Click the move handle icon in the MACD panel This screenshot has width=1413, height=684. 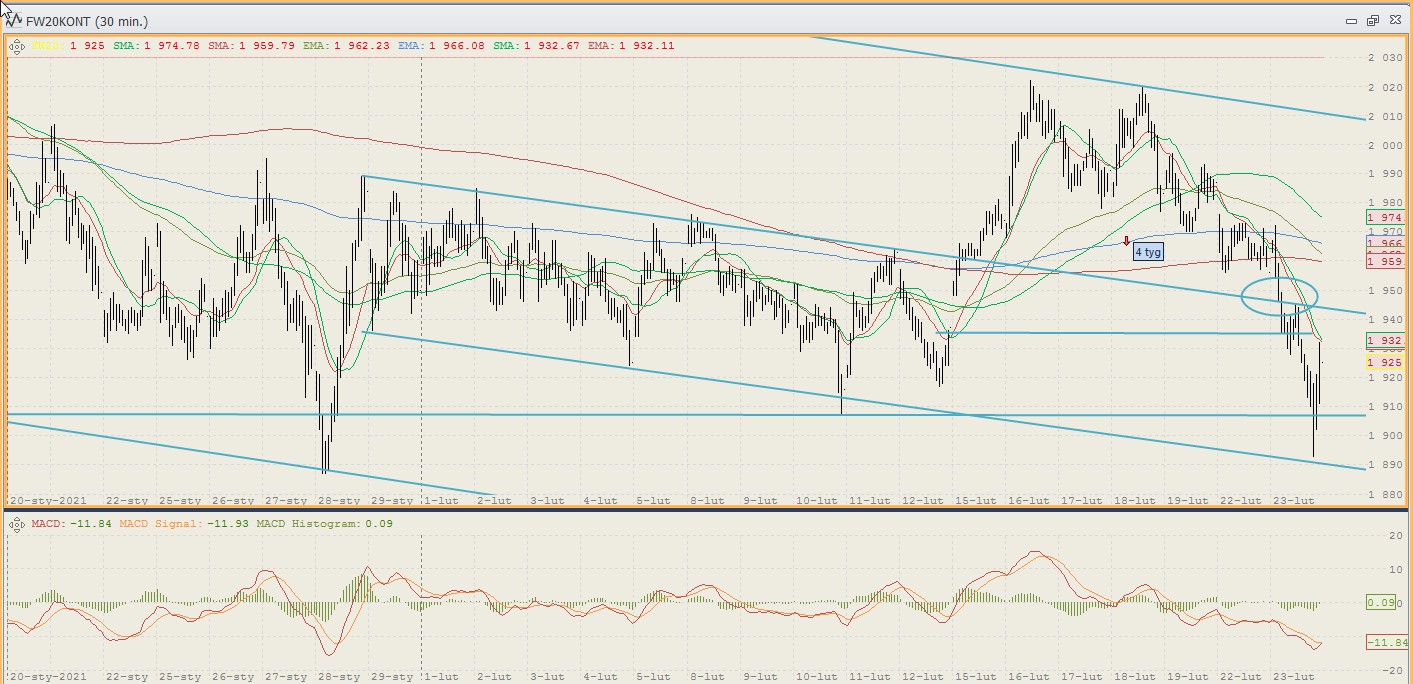pos(16,523)
